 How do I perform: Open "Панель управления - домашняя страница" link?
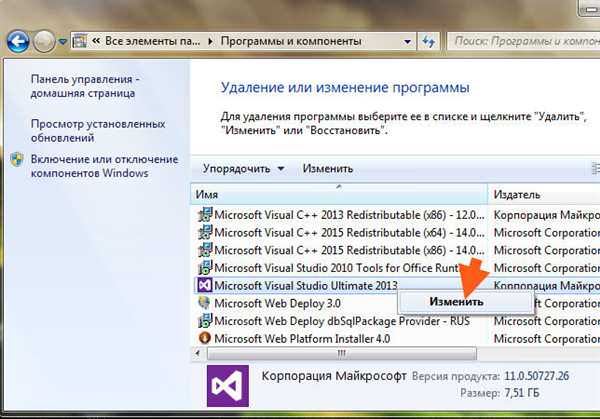pos(85,86)
